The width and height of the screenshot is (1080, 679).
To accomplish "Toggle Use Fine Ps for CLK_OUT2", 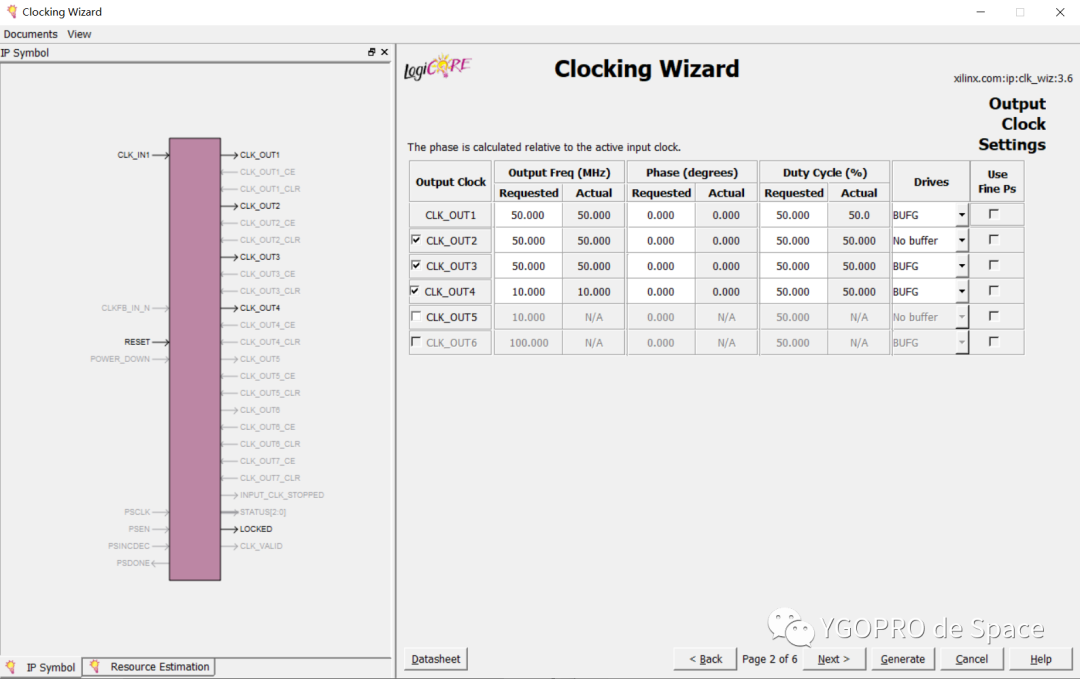I will click(994, 240).
